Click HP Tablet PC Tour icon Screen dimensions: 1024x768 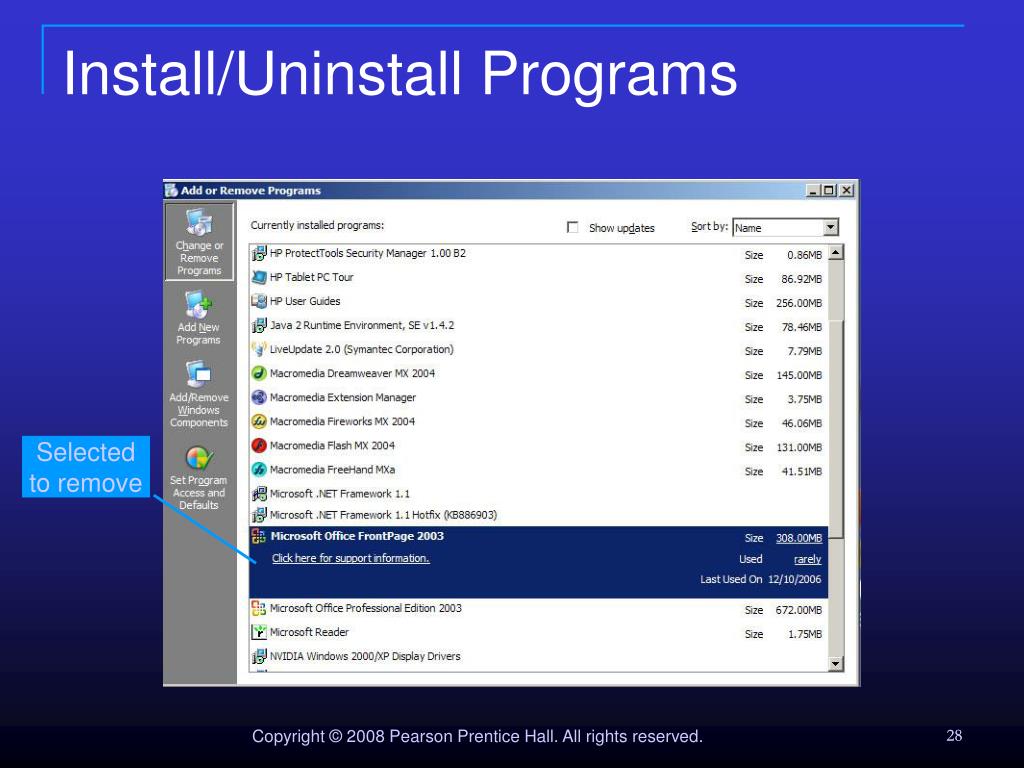[259, 278]
